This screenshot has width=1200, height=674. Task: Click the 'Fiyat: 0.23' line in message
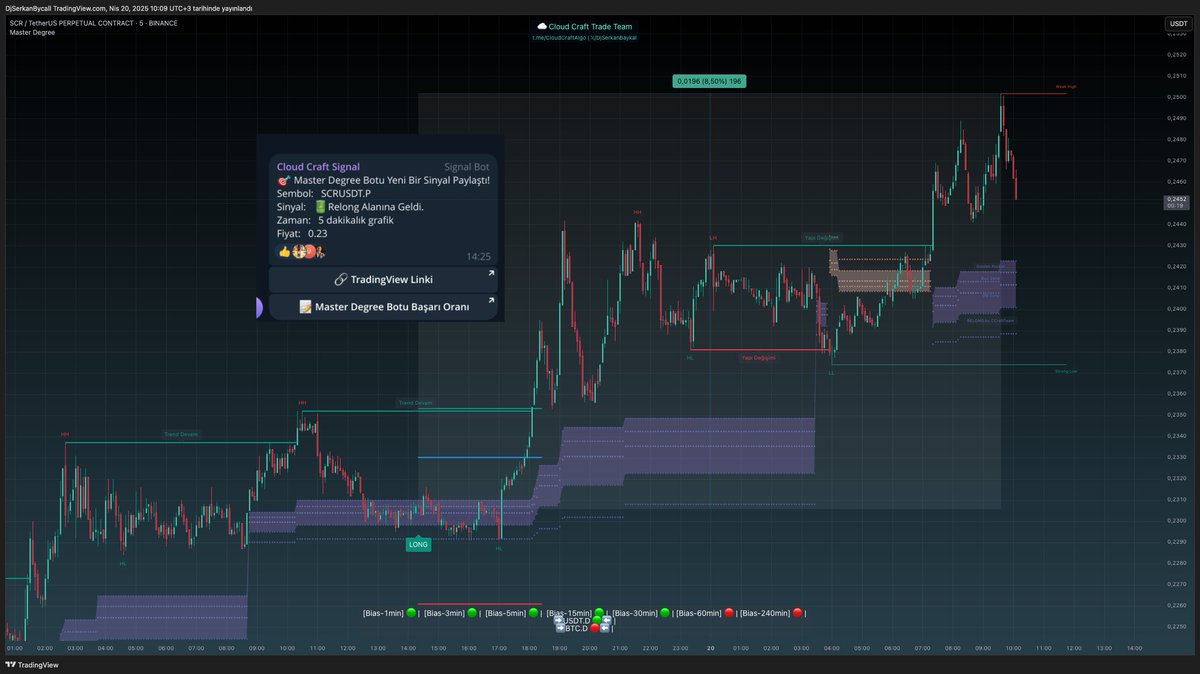pos(302,234)
